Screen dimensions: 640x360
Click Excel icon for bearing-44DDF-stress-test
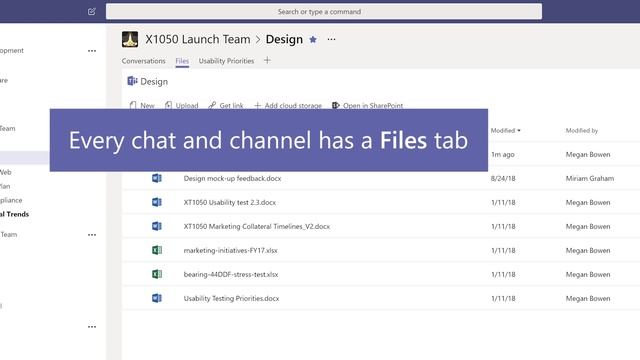[x=157, y=274]
